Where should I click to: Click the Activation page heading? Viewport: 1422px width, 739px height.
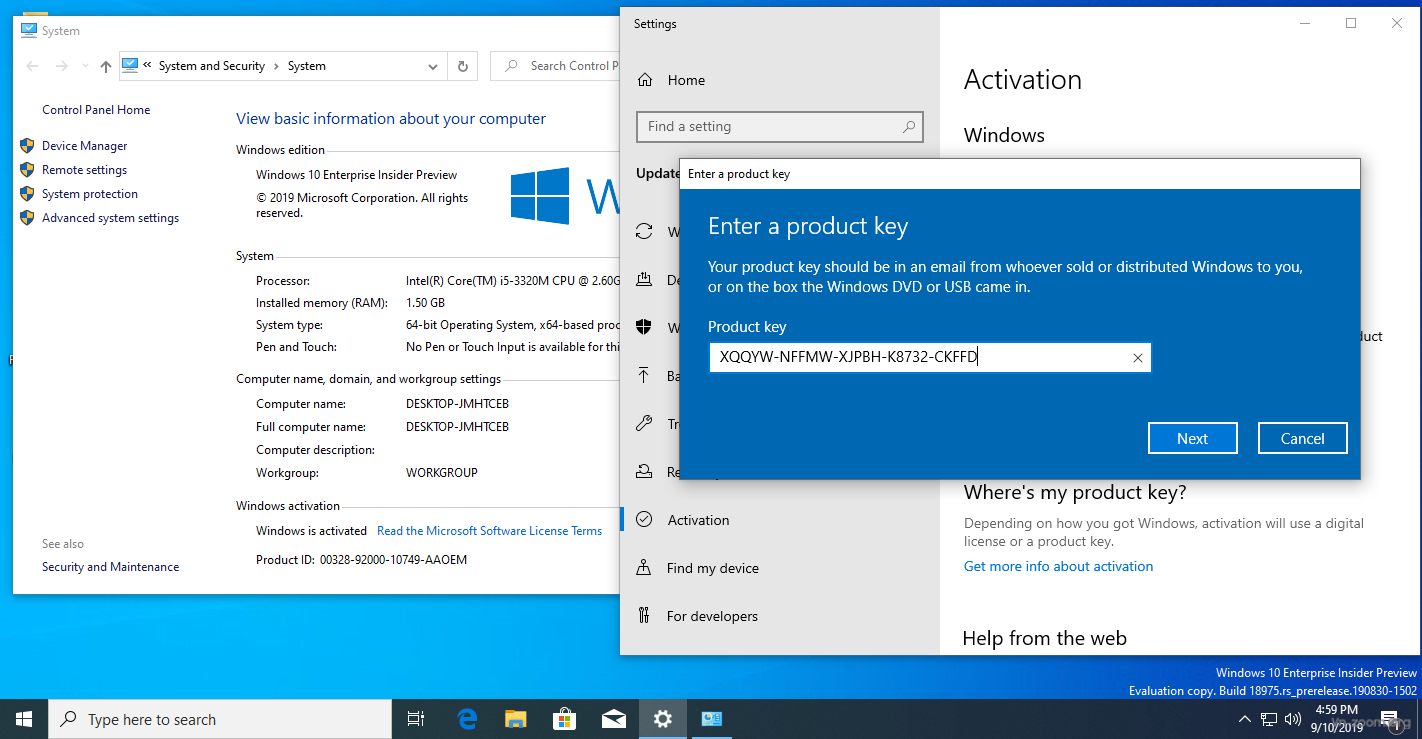click(x=1023, y=80)
